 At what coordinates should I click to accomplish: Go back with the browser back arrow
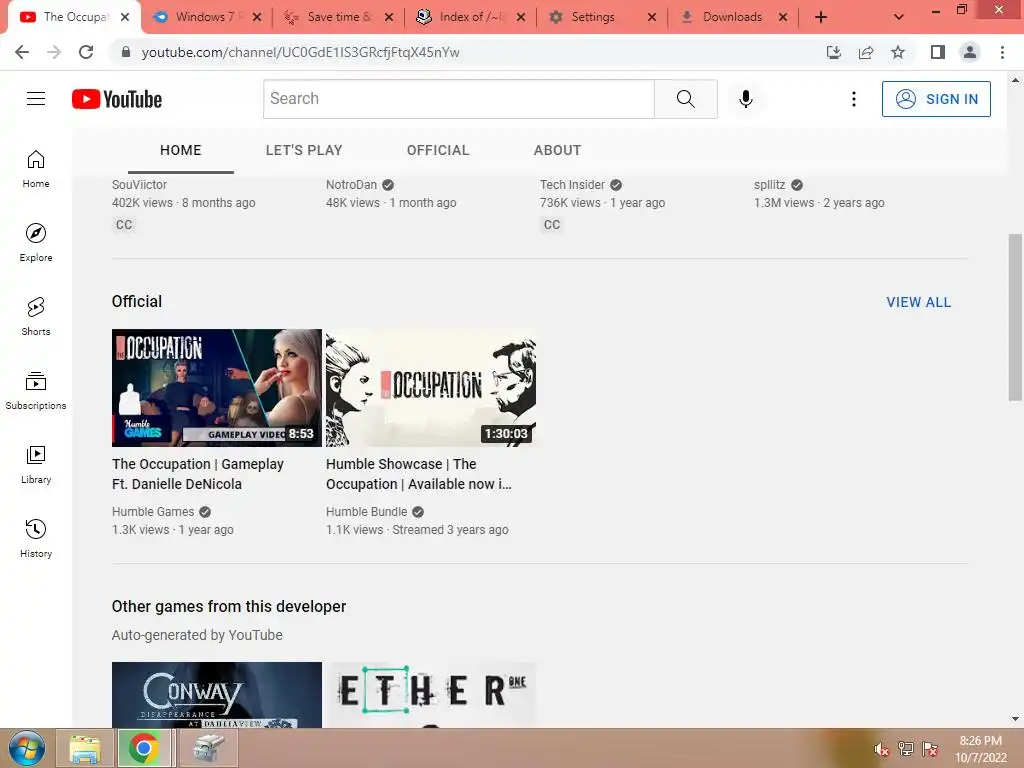pyautogui.click(x=22, y=52)
